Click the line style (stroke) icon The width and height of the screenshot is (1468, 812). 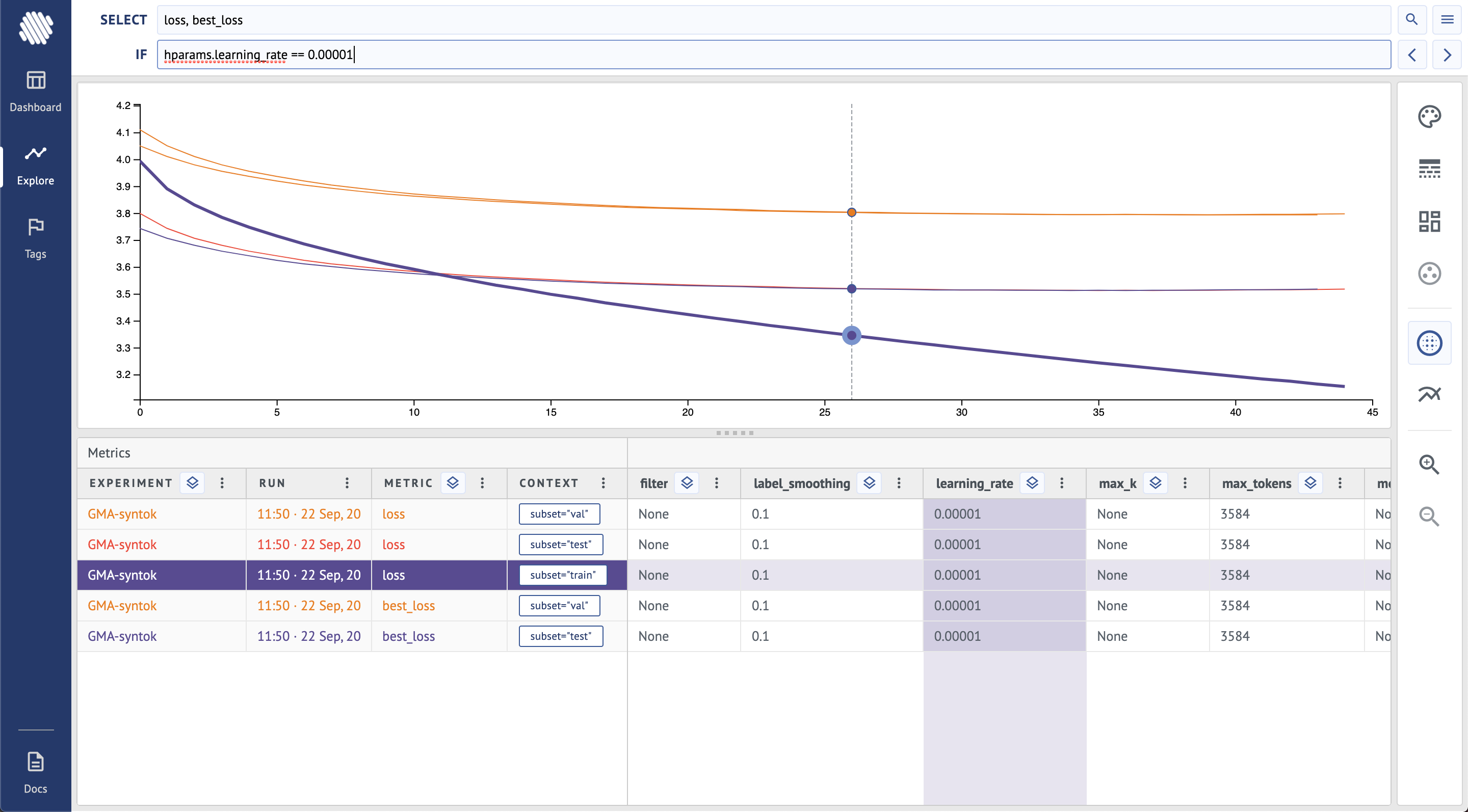[1429, 169]
